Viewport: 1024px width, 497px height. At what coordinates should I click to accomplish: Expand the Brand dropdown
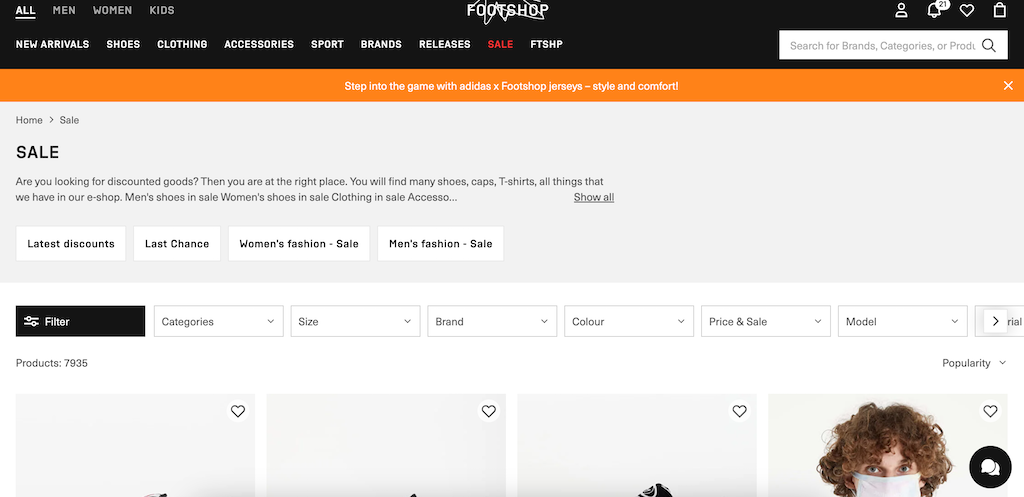pyautogui.click(x=492, y=321)
